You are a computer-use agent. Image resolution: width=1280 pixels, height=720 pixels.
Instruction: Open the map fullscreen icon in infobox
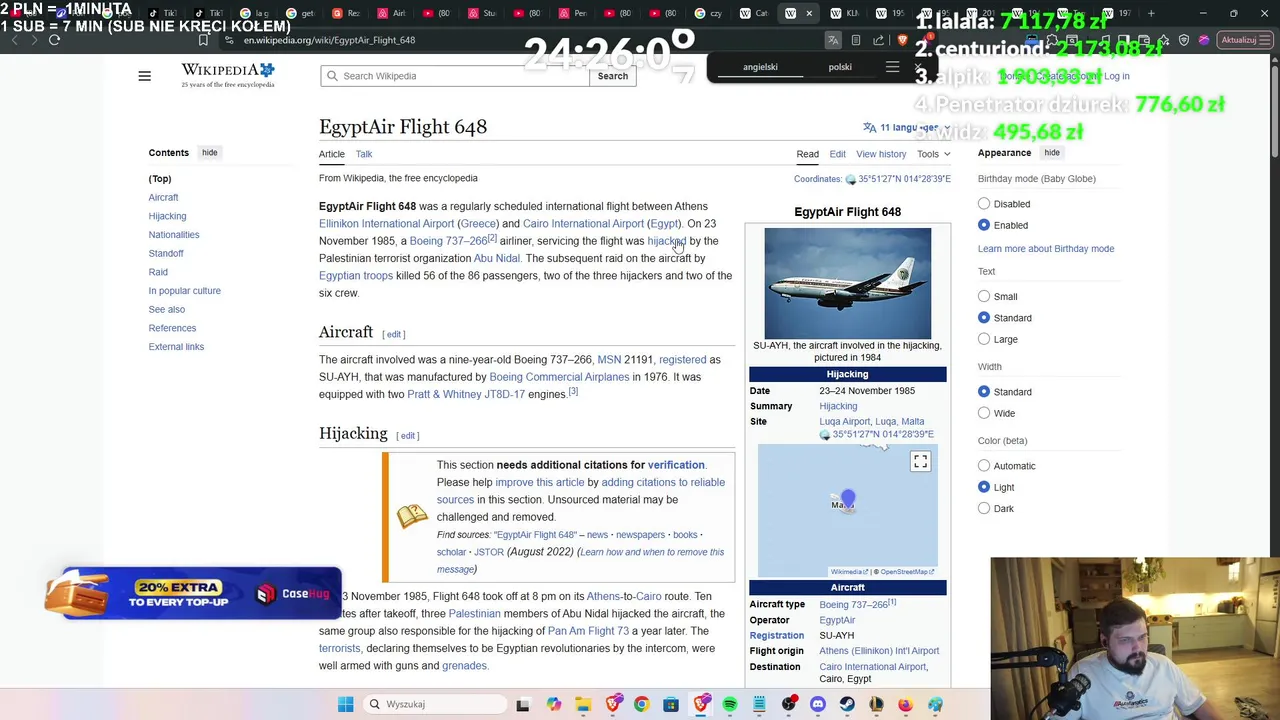920,461
